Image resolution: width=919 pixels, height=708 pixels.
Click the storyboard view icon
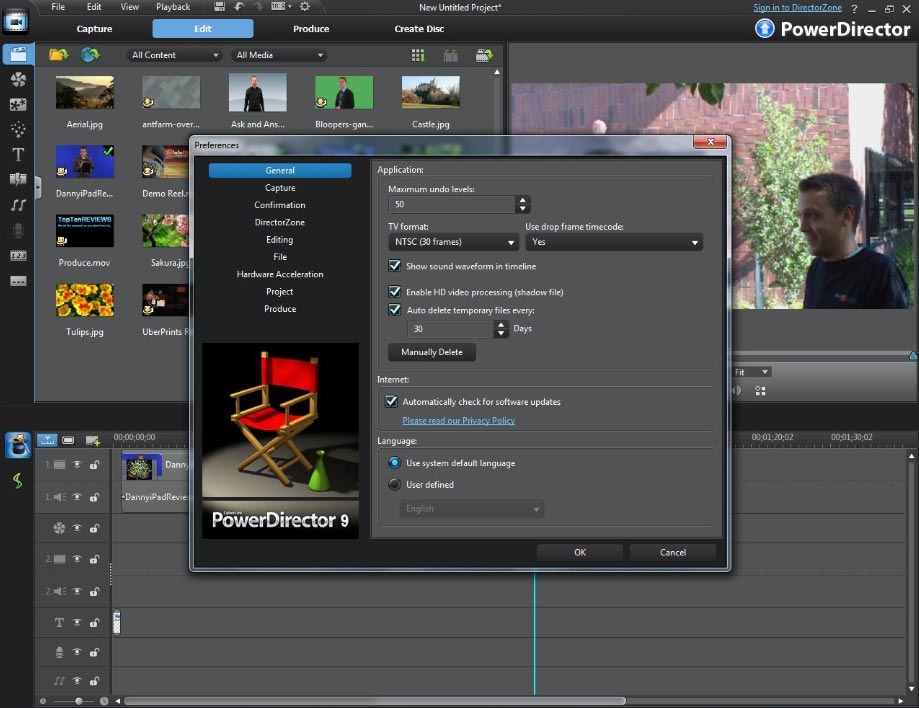68,440
